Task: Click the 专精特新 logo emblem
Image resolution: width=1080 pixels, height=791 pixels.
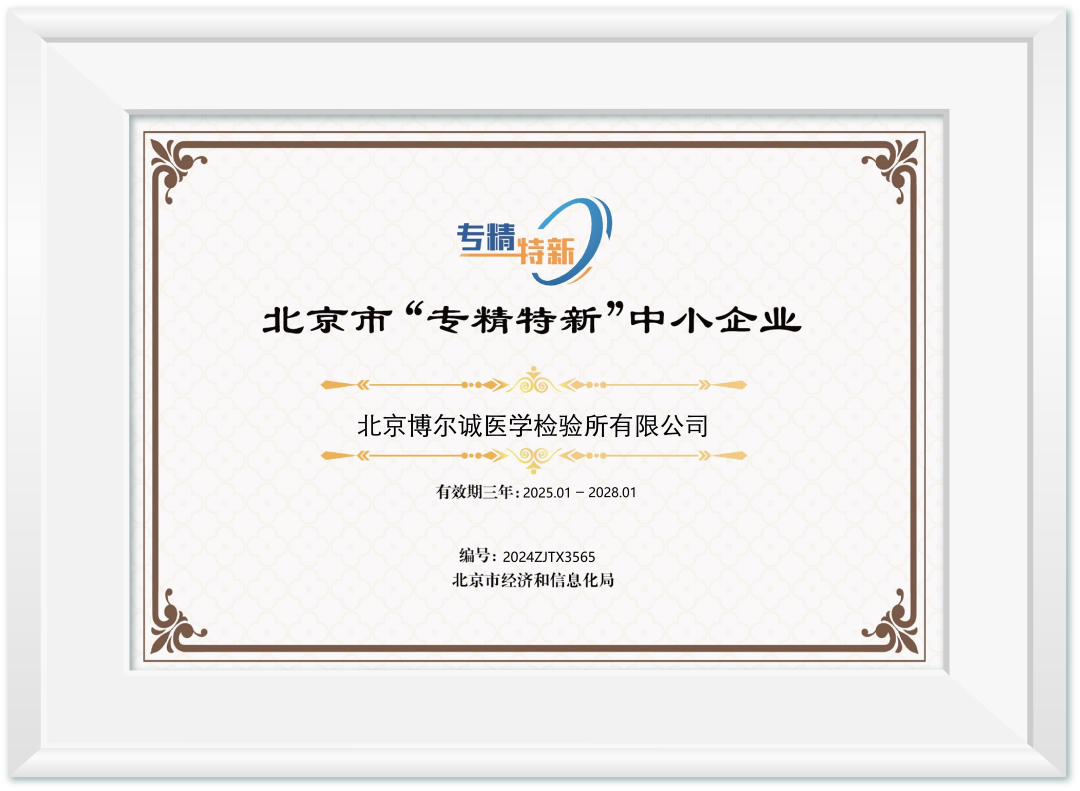Action: pos(534,233)
